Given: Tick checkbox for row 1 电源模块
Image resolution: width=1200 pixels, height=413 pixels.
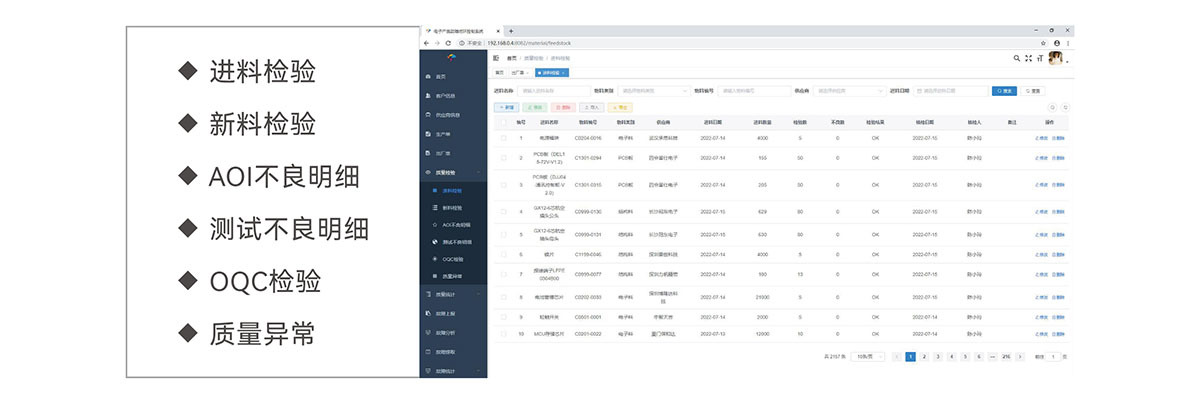Looking at the screenshot, I should click(504, 138).
